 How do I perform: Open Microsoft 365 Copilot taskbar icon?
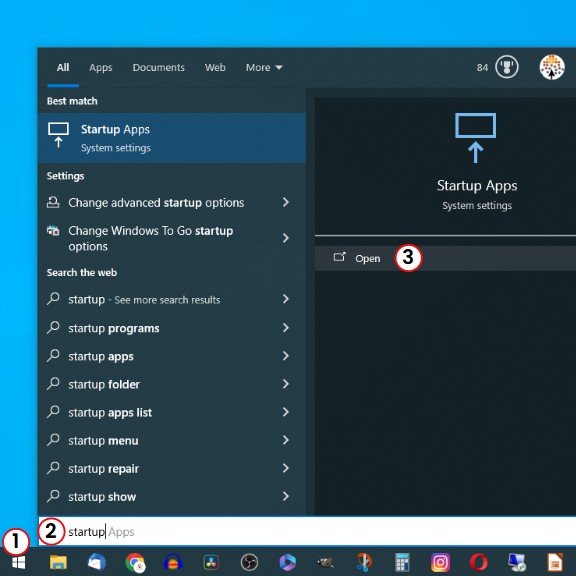[288, 562]
